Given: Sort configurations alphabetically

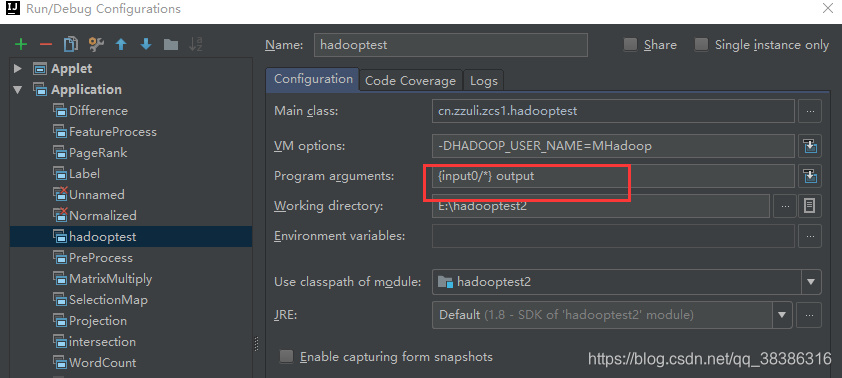Looking at the screenshot, I should 196,45.
